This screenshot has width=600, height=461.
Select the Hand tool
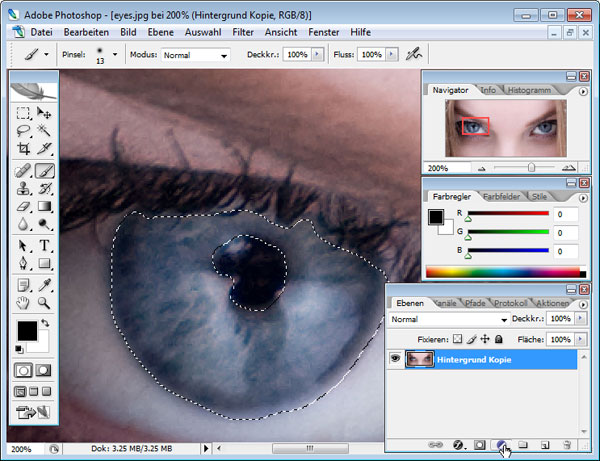coord(24,302)
